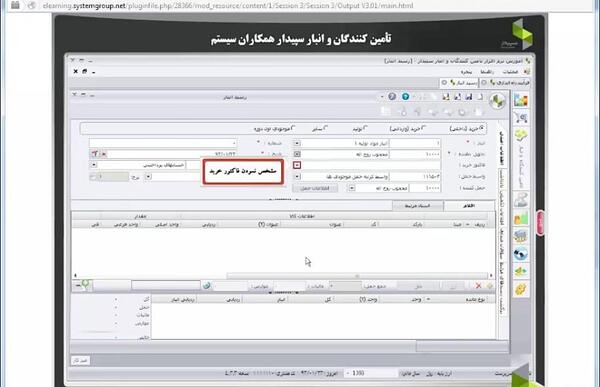Click the middle save icon in the toolbar
This screenshot has height=387, width=600.
(457, 97)
